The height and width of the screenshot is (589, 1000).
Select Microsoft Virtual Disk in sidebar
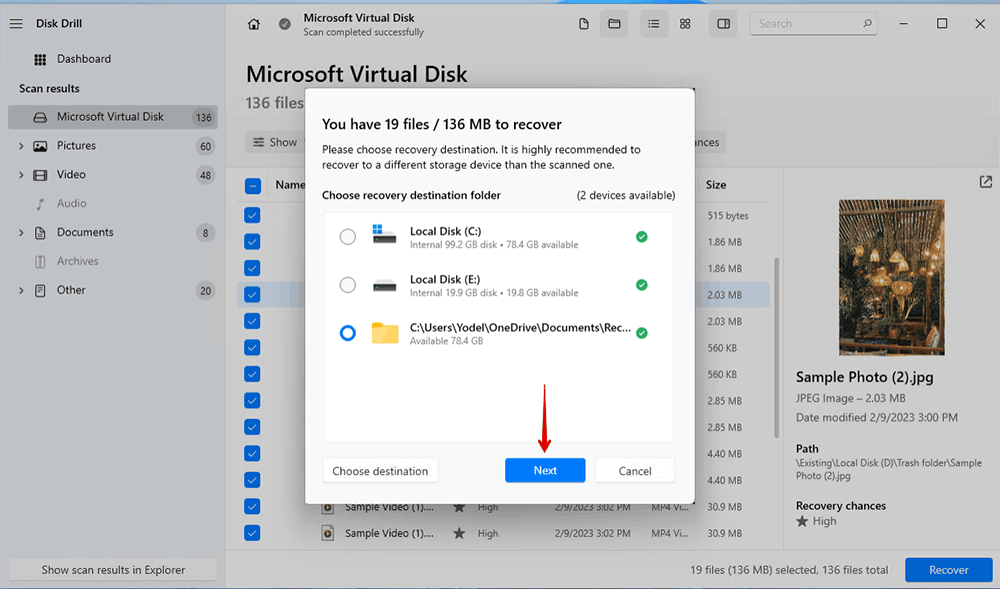[x=110, y=117]
